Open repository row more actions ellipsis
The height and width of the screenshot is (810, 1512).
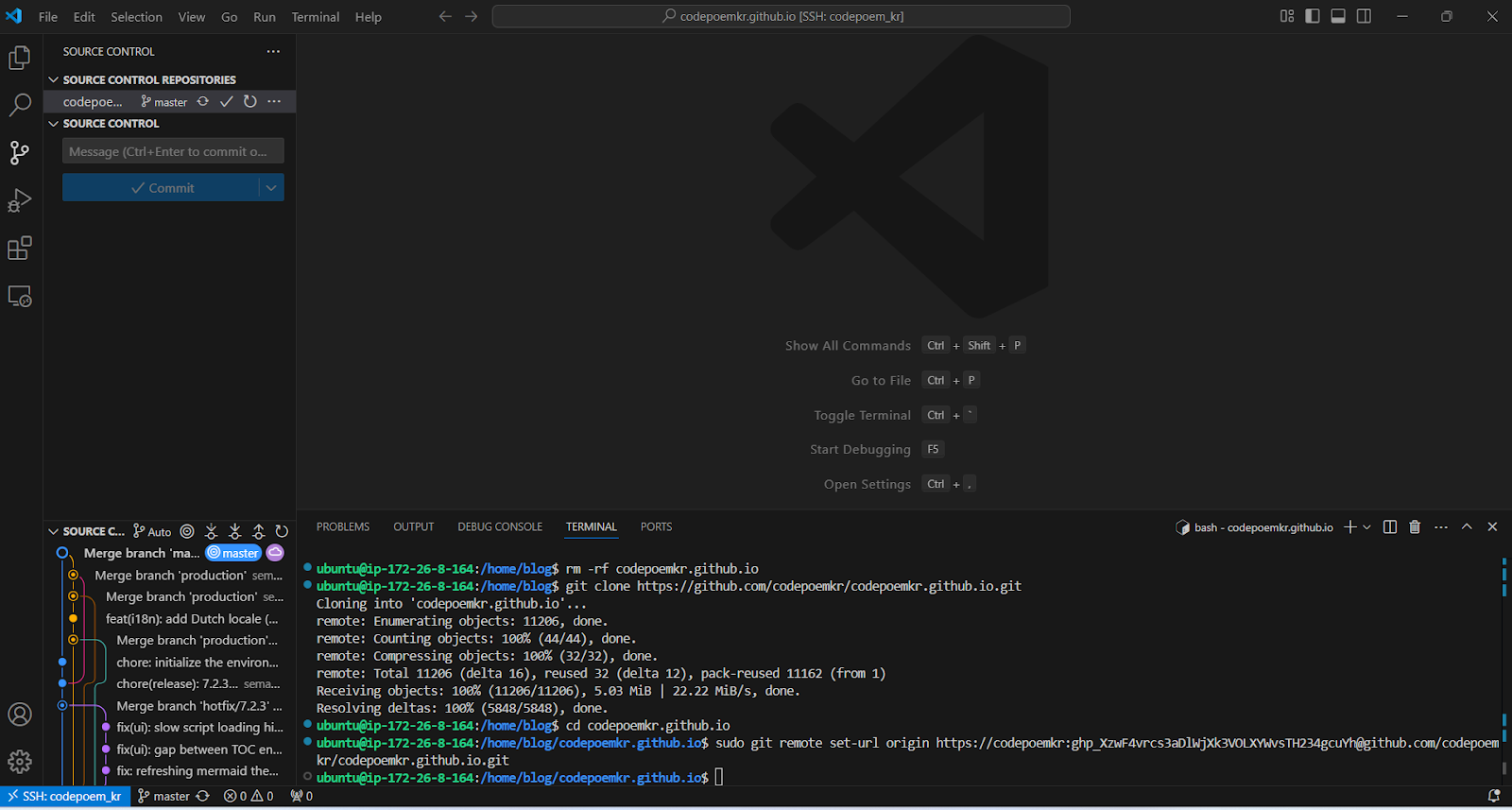[x=274, y=101]
